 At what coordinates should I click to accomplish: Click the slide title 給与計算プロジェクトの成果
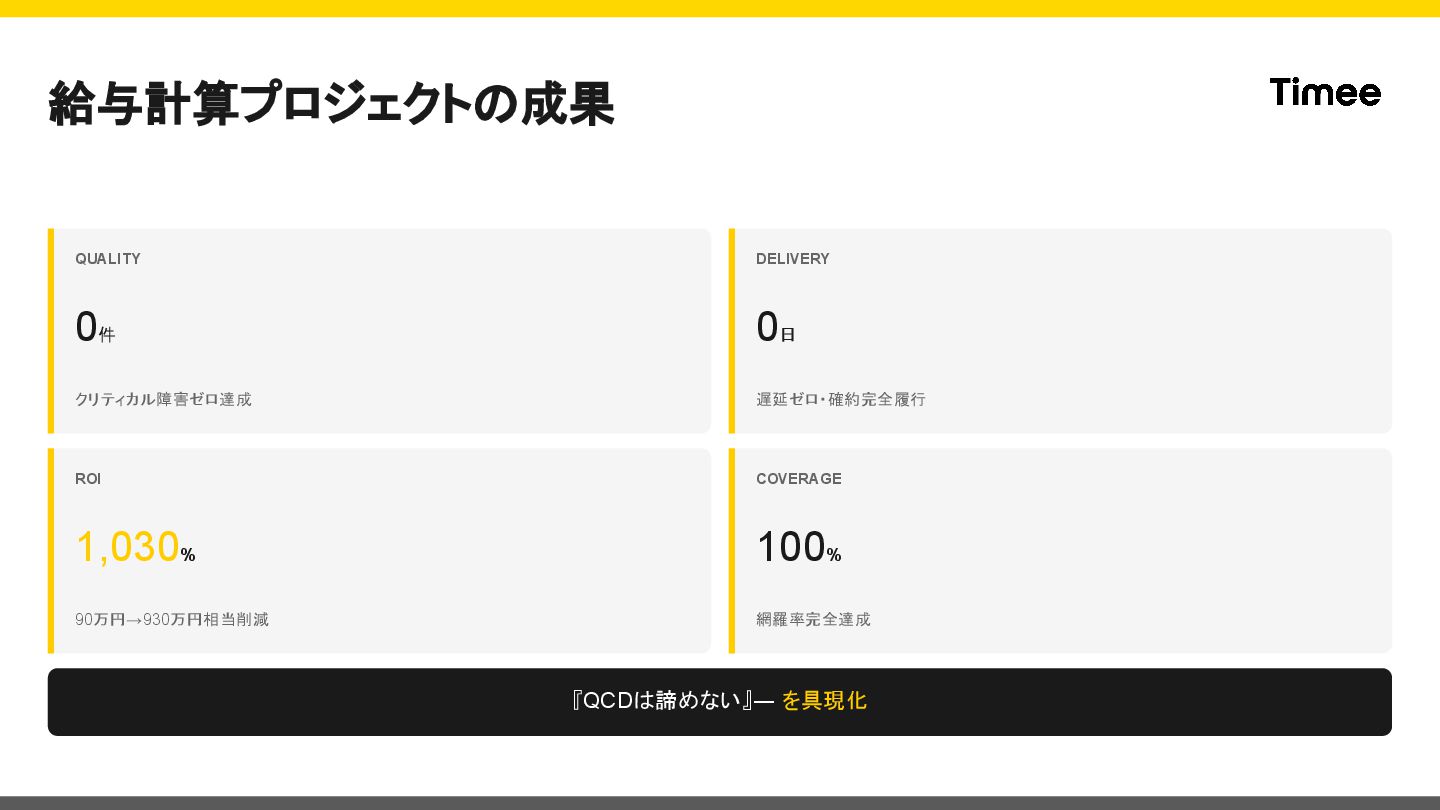click(x=331, y=104)
